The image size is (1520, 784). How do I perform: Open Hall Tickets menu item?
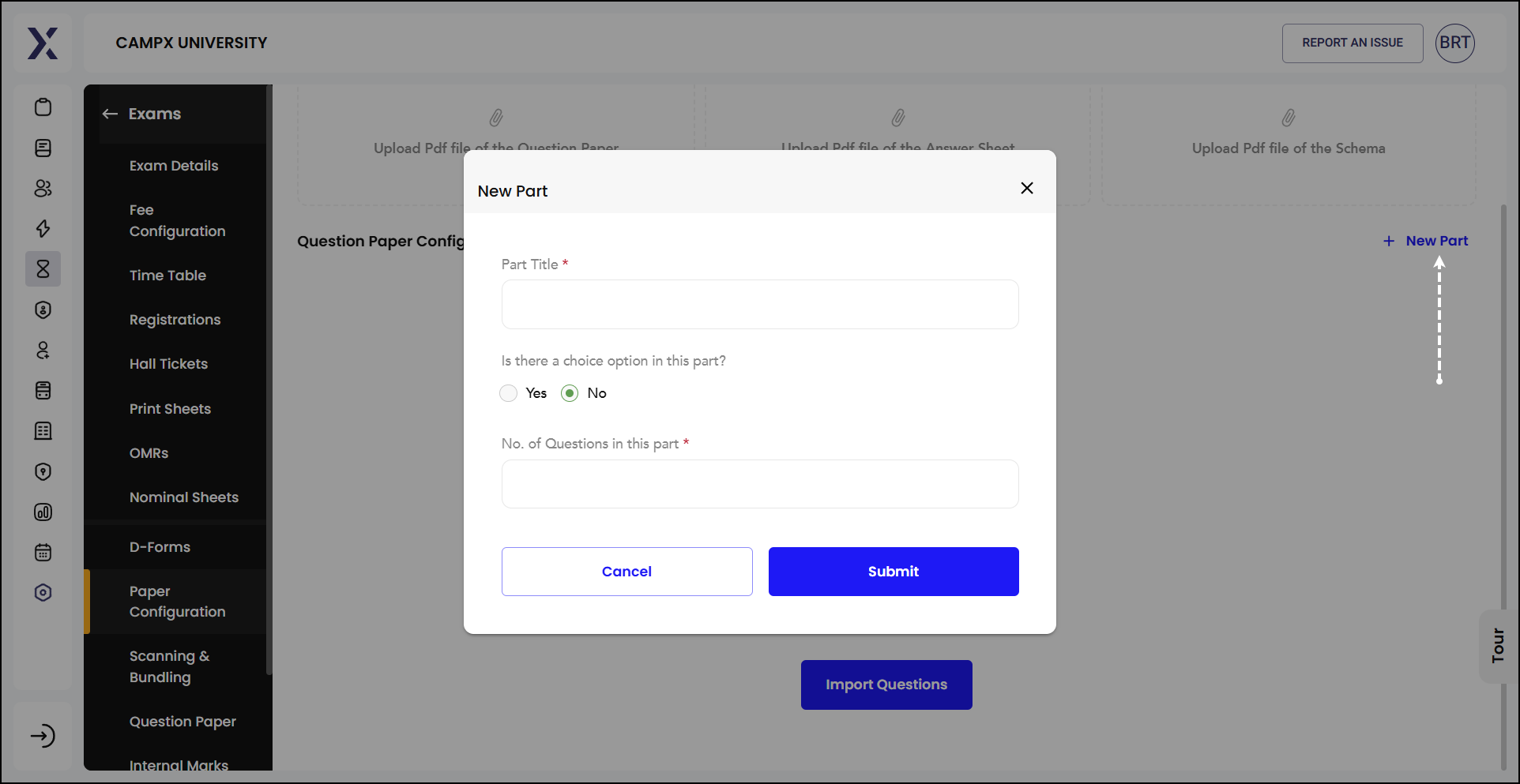coord(168,364)
